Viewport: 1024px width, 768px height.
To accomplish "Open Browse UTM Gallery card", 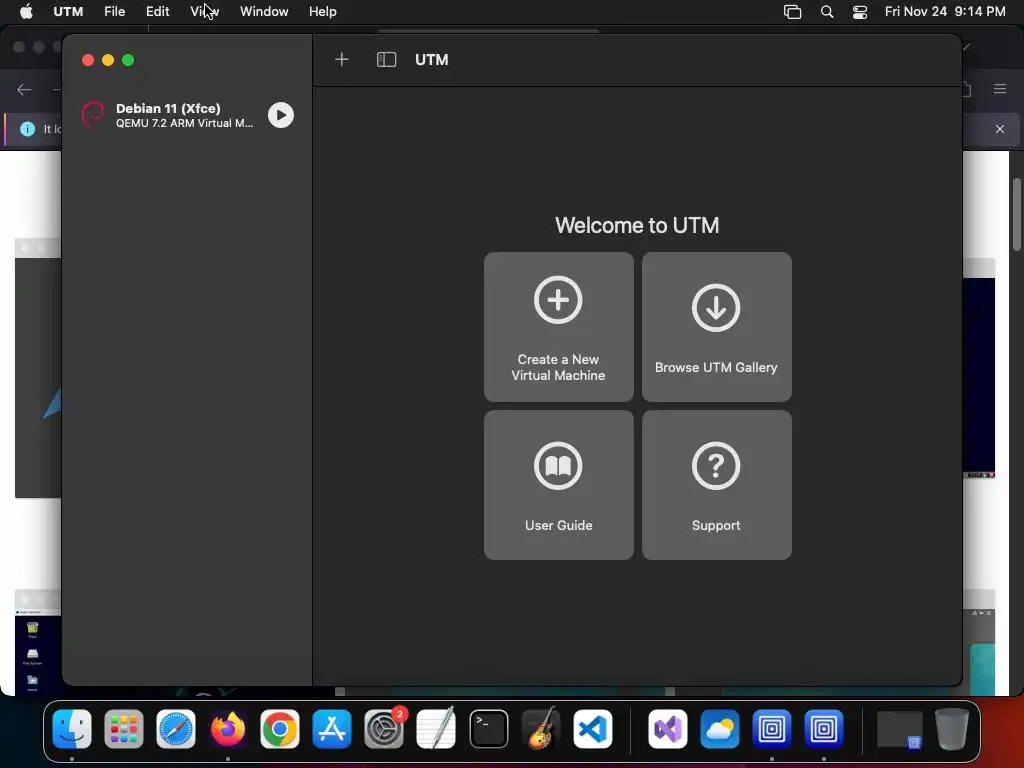I will coord(716,327).
